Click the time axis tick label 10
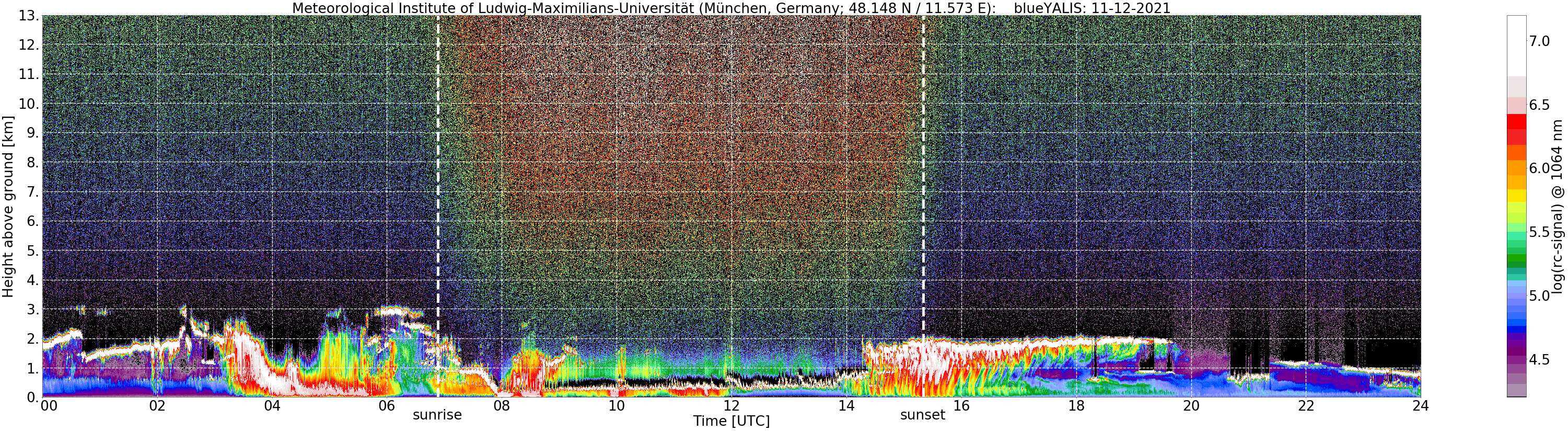Viewport: 1568px width, 431px height. (x=617, y=405)
